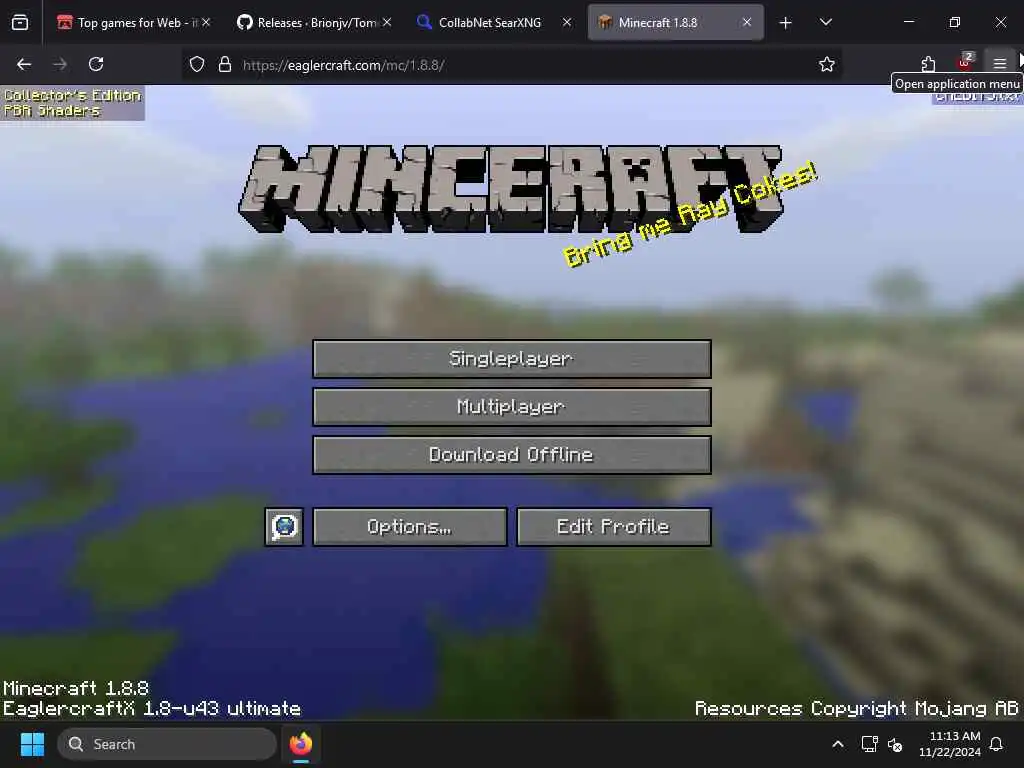The width and height of the screenshot is (1024, 768).
Task: Open network status tray icon
Action: pyautogui.click(x=869, y=744)
